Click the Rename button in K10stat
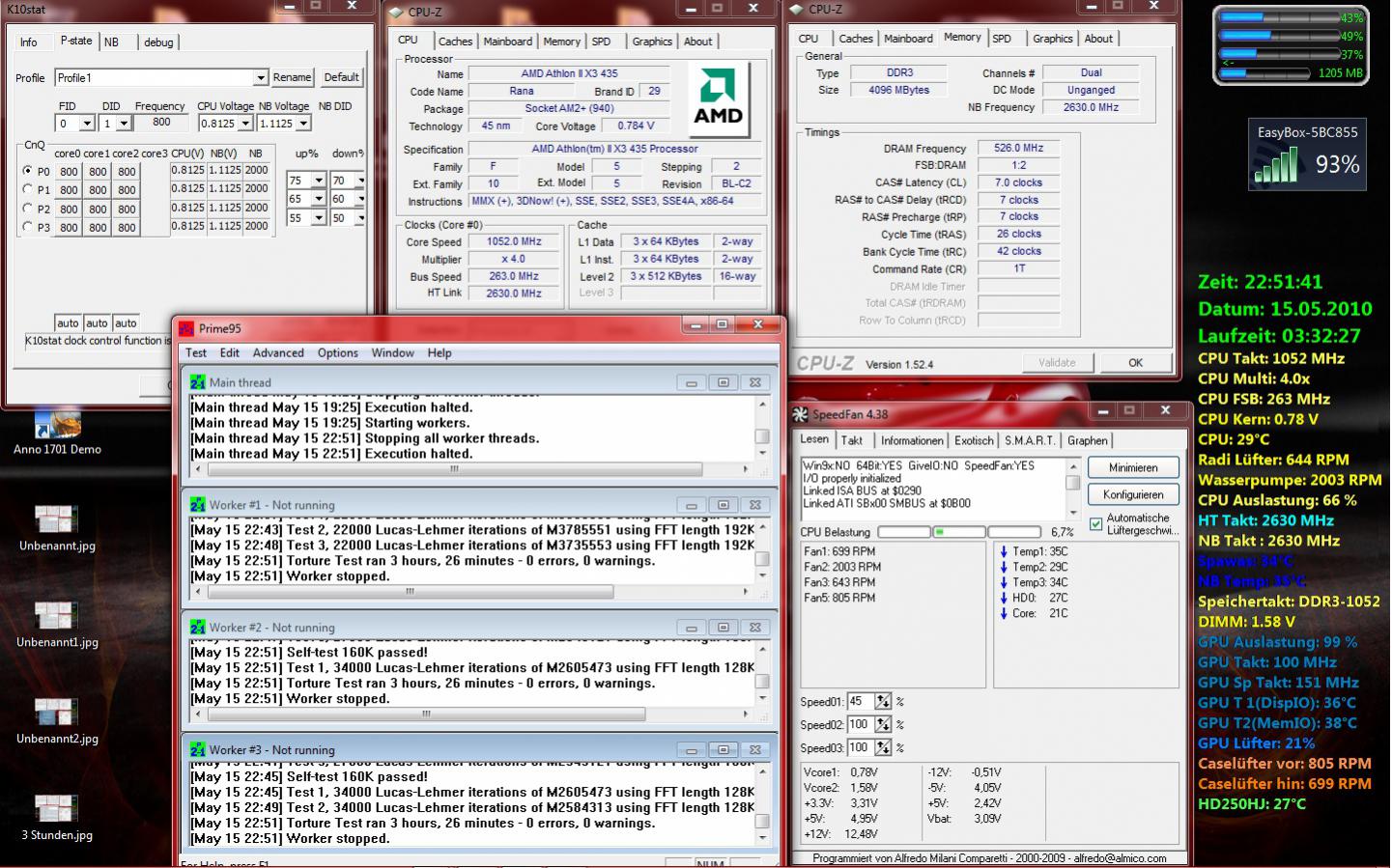The height and width of the screenshot is (868, 1392). (x=292, y=77)
